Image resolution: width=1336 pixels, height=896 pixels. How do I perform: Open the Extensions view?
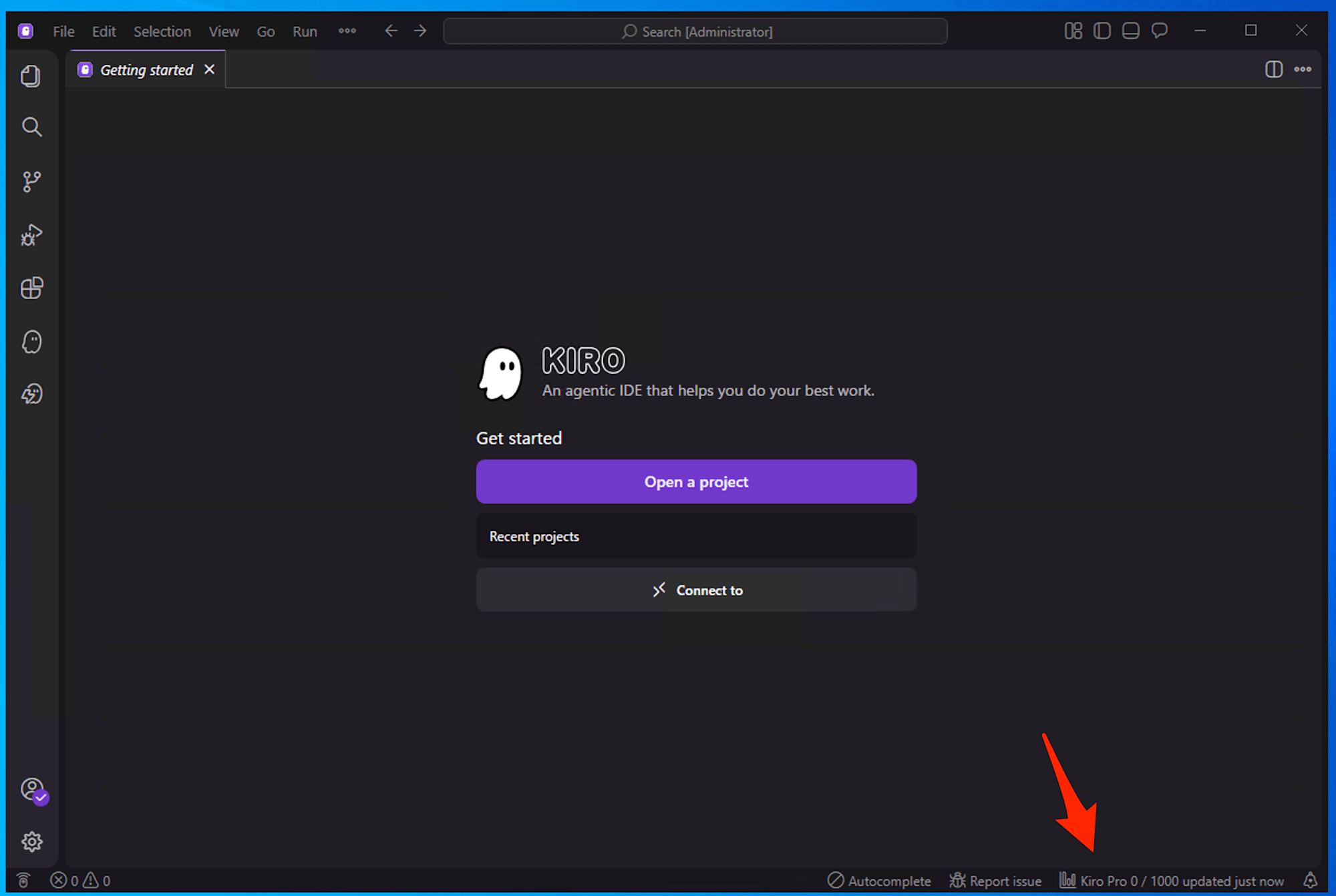pyautogui.click(x=31, y=288)
